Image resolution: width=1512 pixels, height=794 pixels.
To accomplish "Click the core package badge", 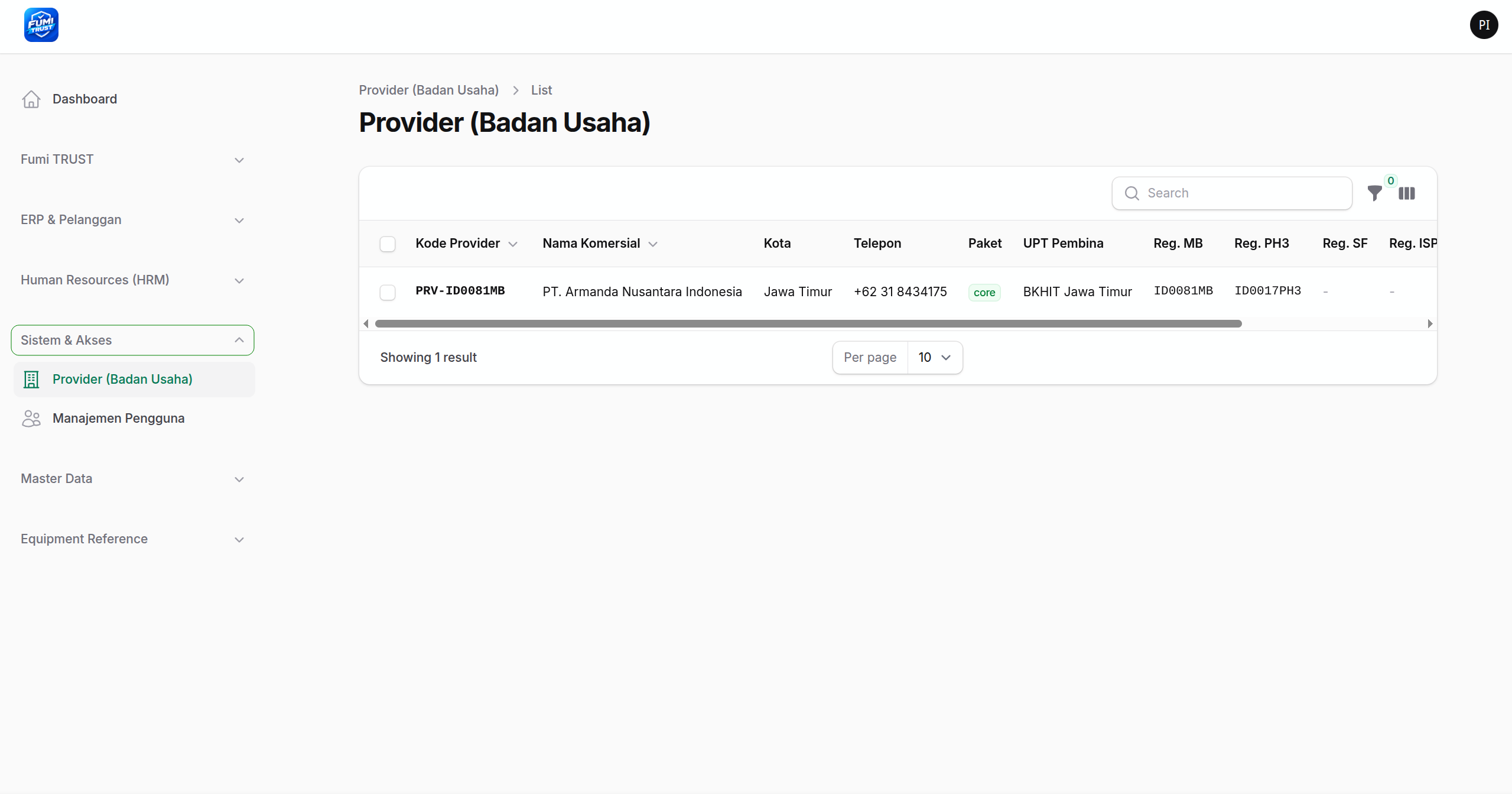I will [984, 293].
